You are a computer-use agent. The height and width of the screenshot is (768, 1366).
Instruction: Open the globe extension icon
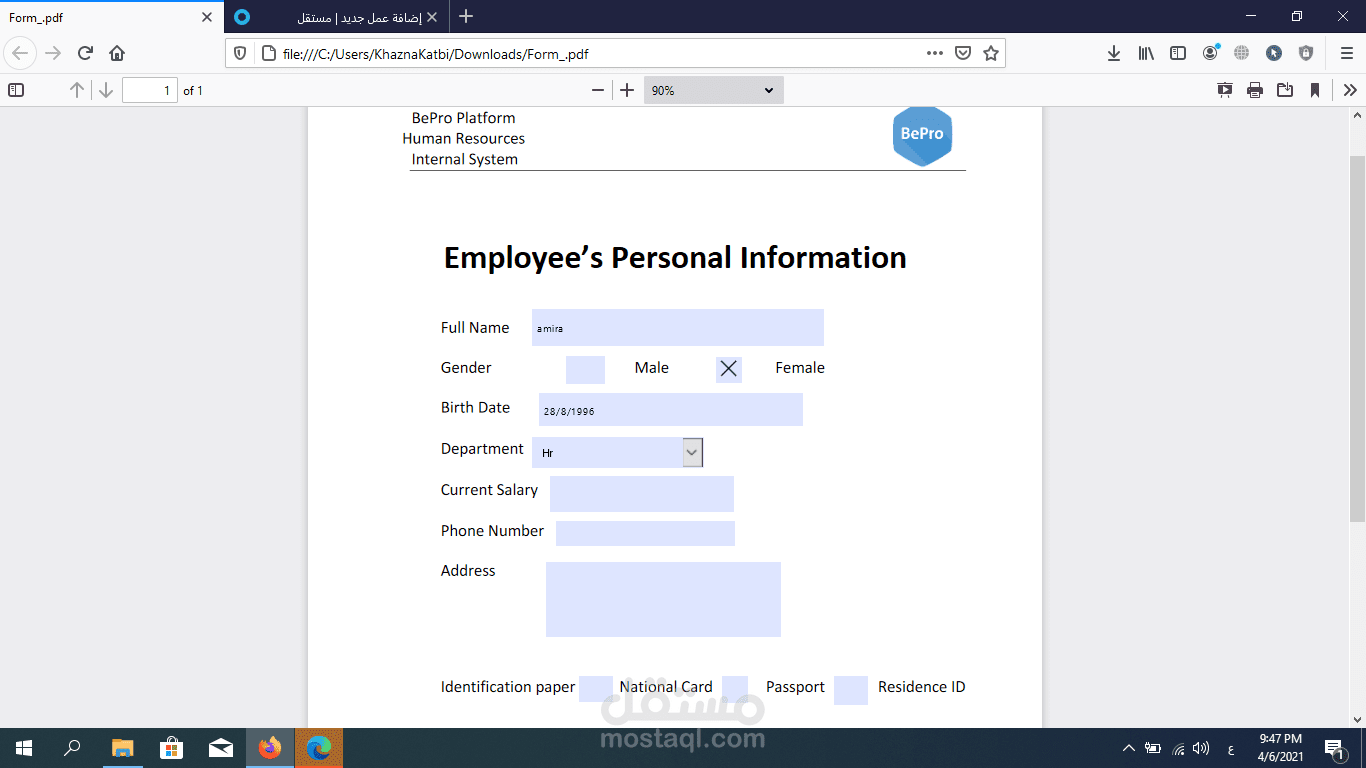tap(1242, 53)
